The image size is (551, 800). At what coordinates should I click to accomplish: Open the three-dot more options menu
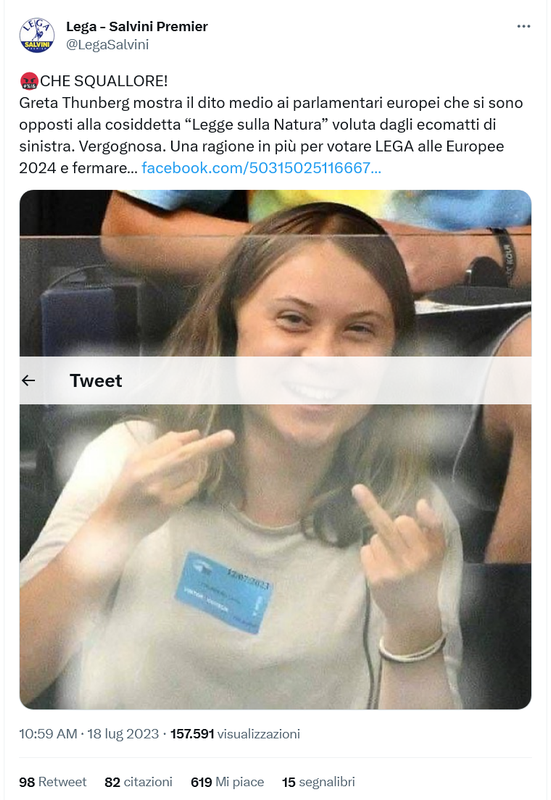[x=523, y=26]
